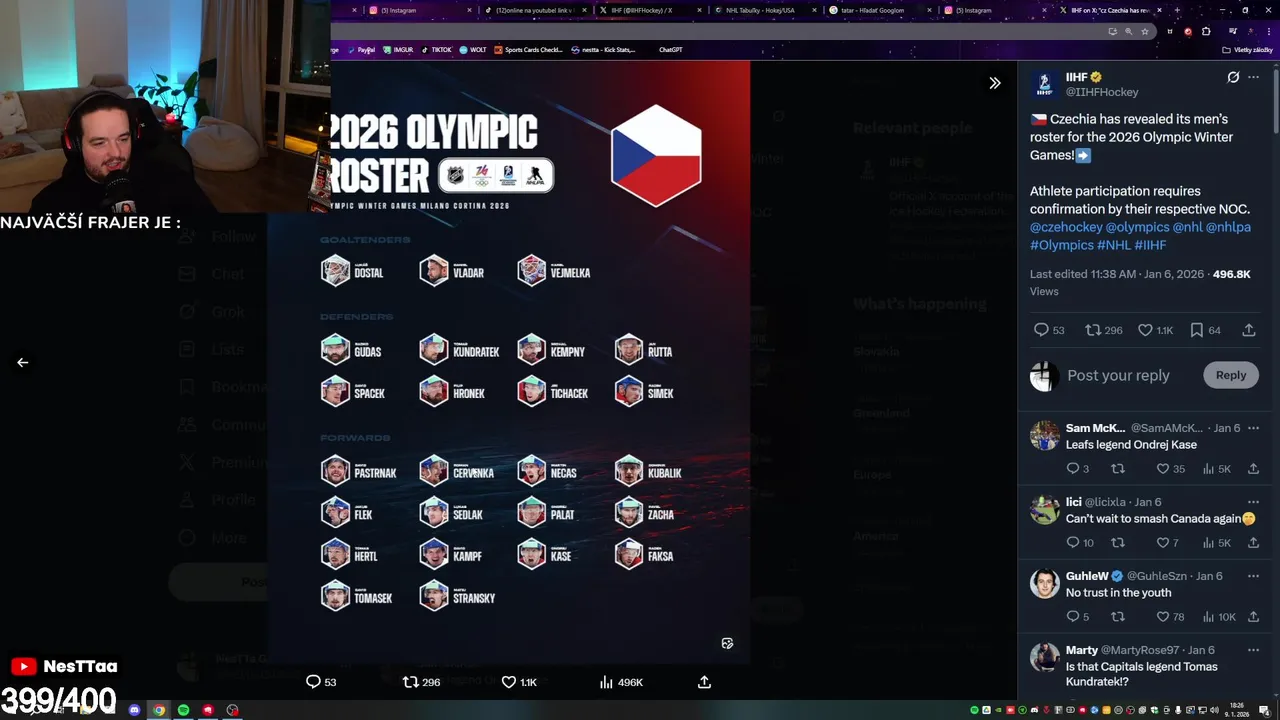Click the reply icon under the image (53)
The height and width of the screenshot is (720, 1280).
pos(313,682)
